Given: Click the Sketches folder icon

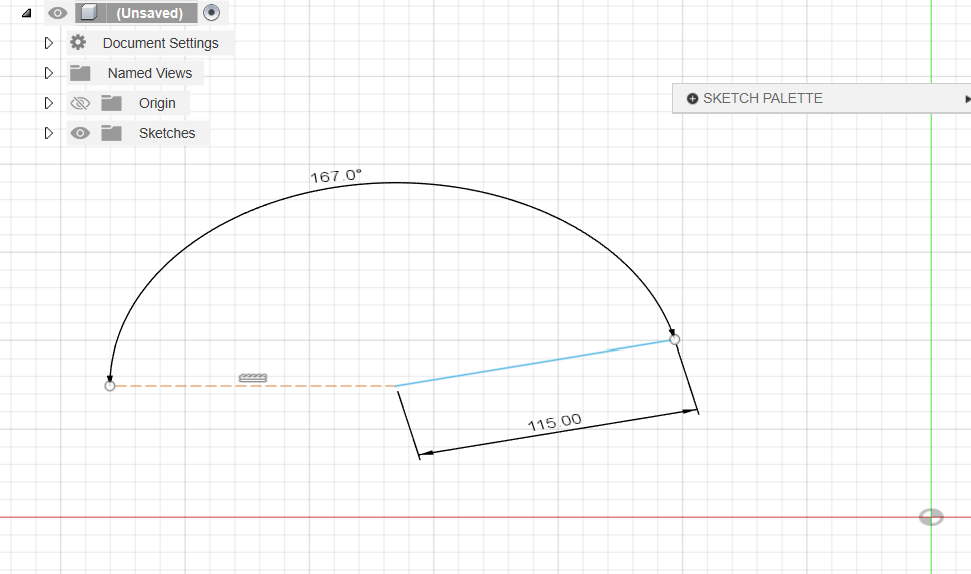Looking at the screenshot, I should 111,133.
